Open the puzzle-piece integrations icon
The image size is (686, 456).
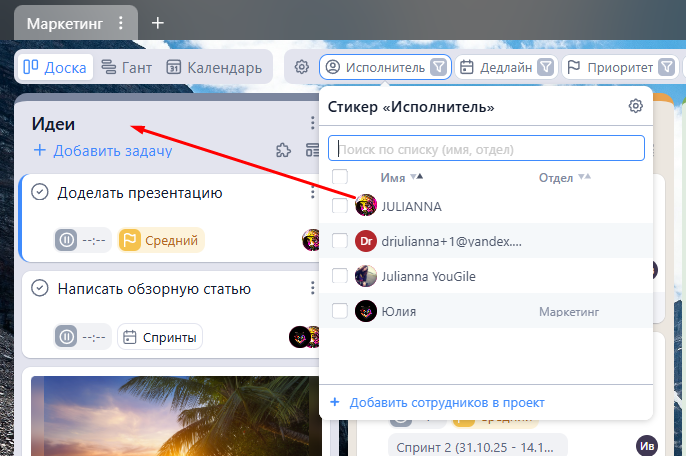284,150
